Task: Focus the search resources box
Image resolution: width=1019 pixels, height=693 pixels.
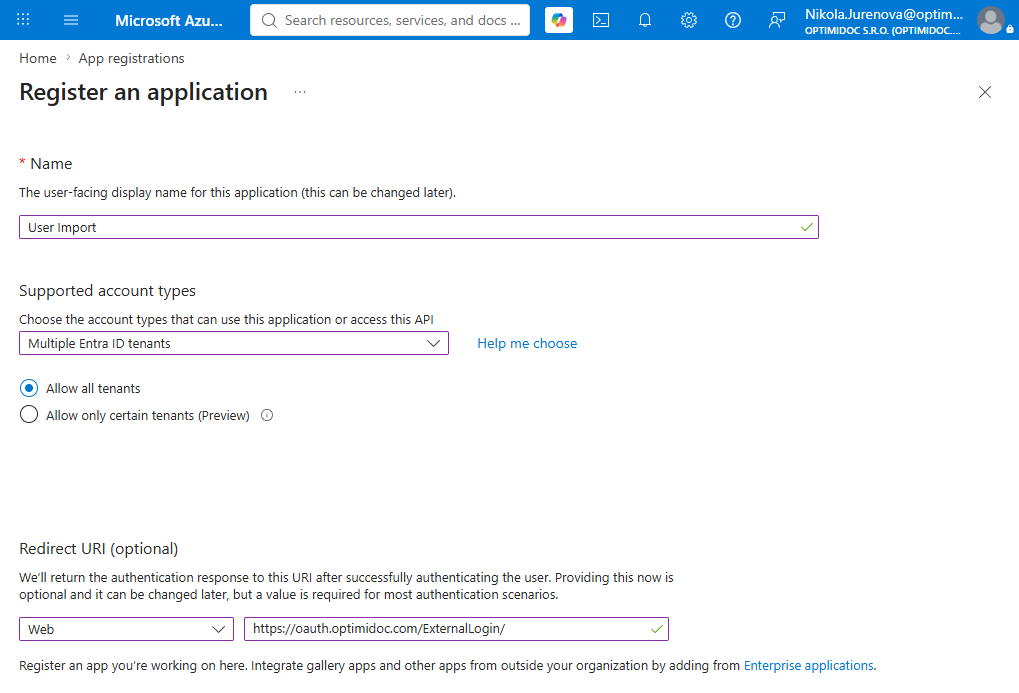Action: (x=390, y=20)
